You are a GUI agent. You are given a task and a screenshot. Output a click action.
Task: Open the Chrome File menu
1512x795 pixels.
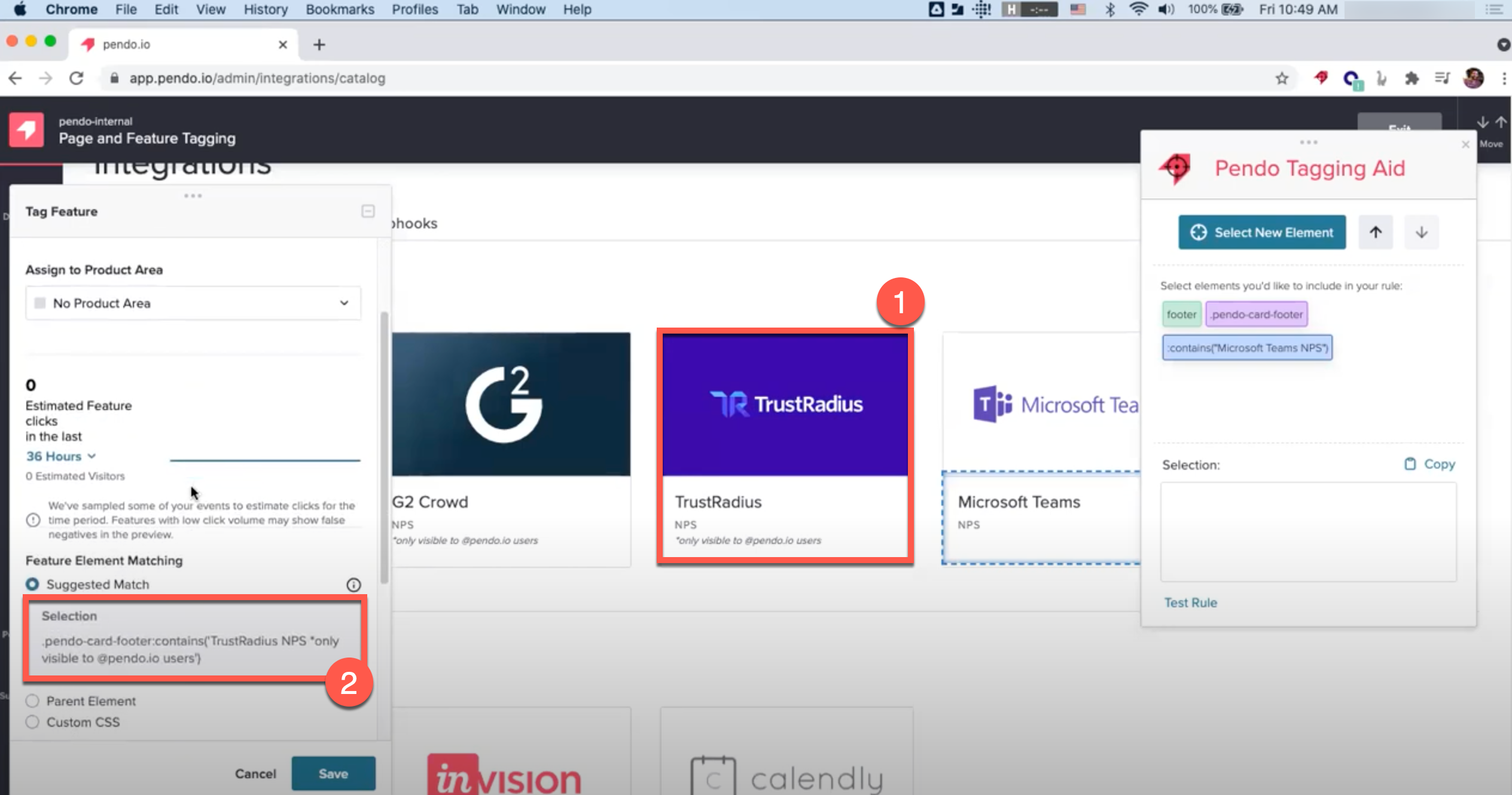pos(126,9)
